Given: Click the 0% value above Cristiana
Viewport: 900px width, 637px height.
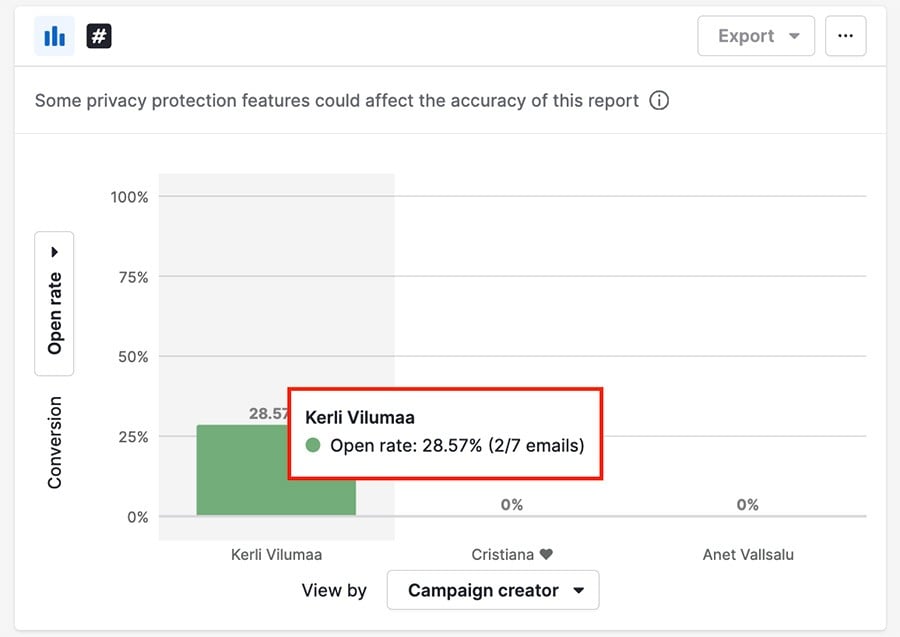Looking at the screenshot, I should 512,505.
